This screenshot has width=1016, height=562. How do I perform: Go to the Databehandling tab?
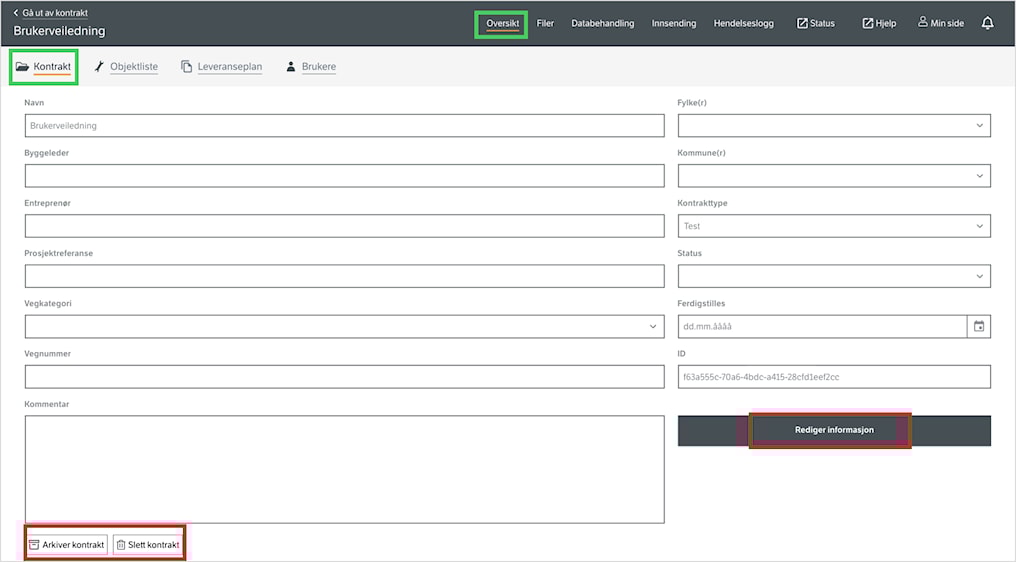[x=602, y=23]
